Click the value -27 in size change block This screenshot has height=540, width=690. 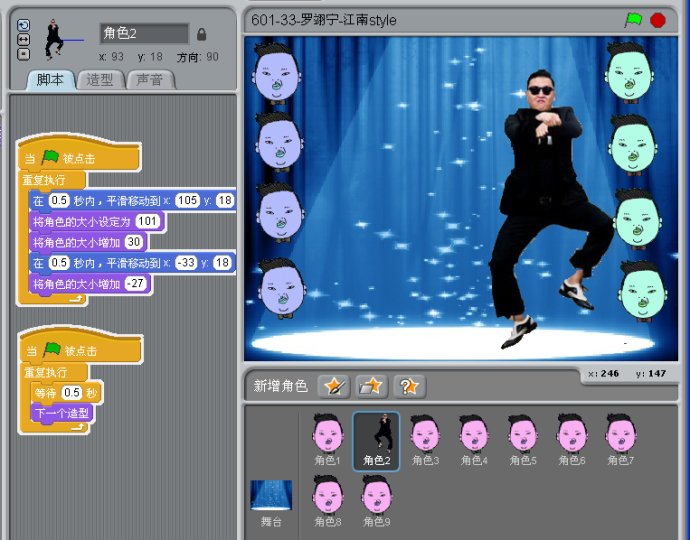[x=136, y=283]
